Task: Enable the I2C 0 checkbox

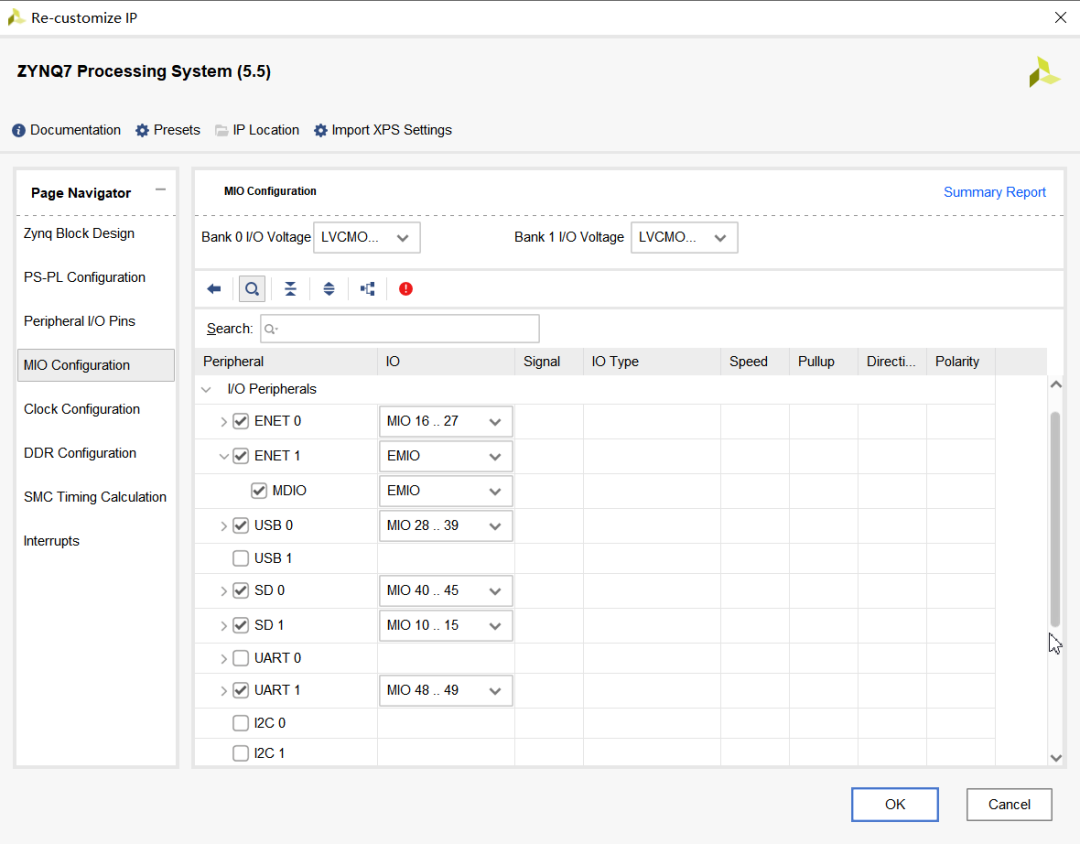Action: click(x=240, y=723)
